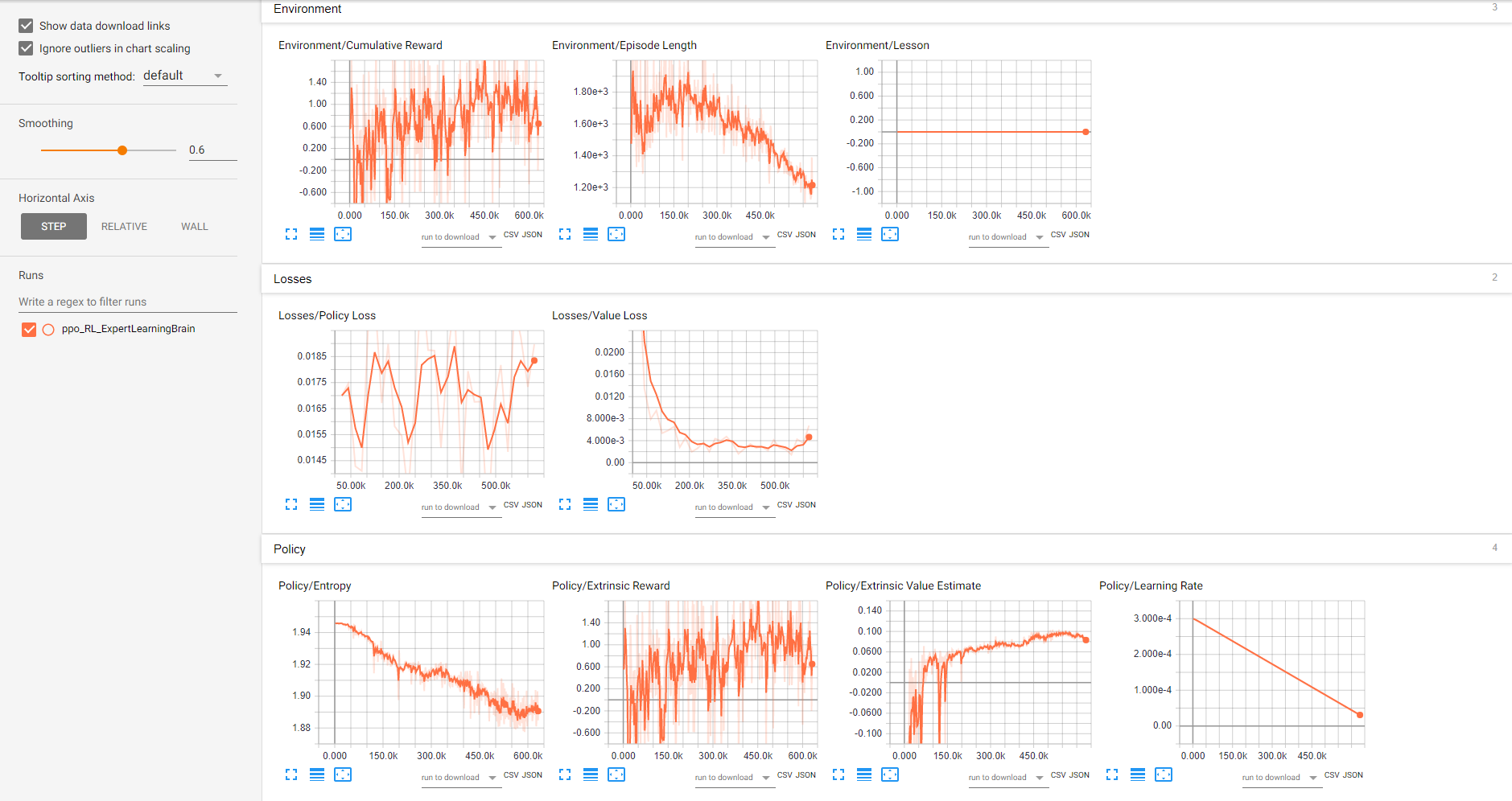This screenshot has width=1512, height=801.
Task: Expand the Policy/Entropy chart to full size
Action: 291,774
